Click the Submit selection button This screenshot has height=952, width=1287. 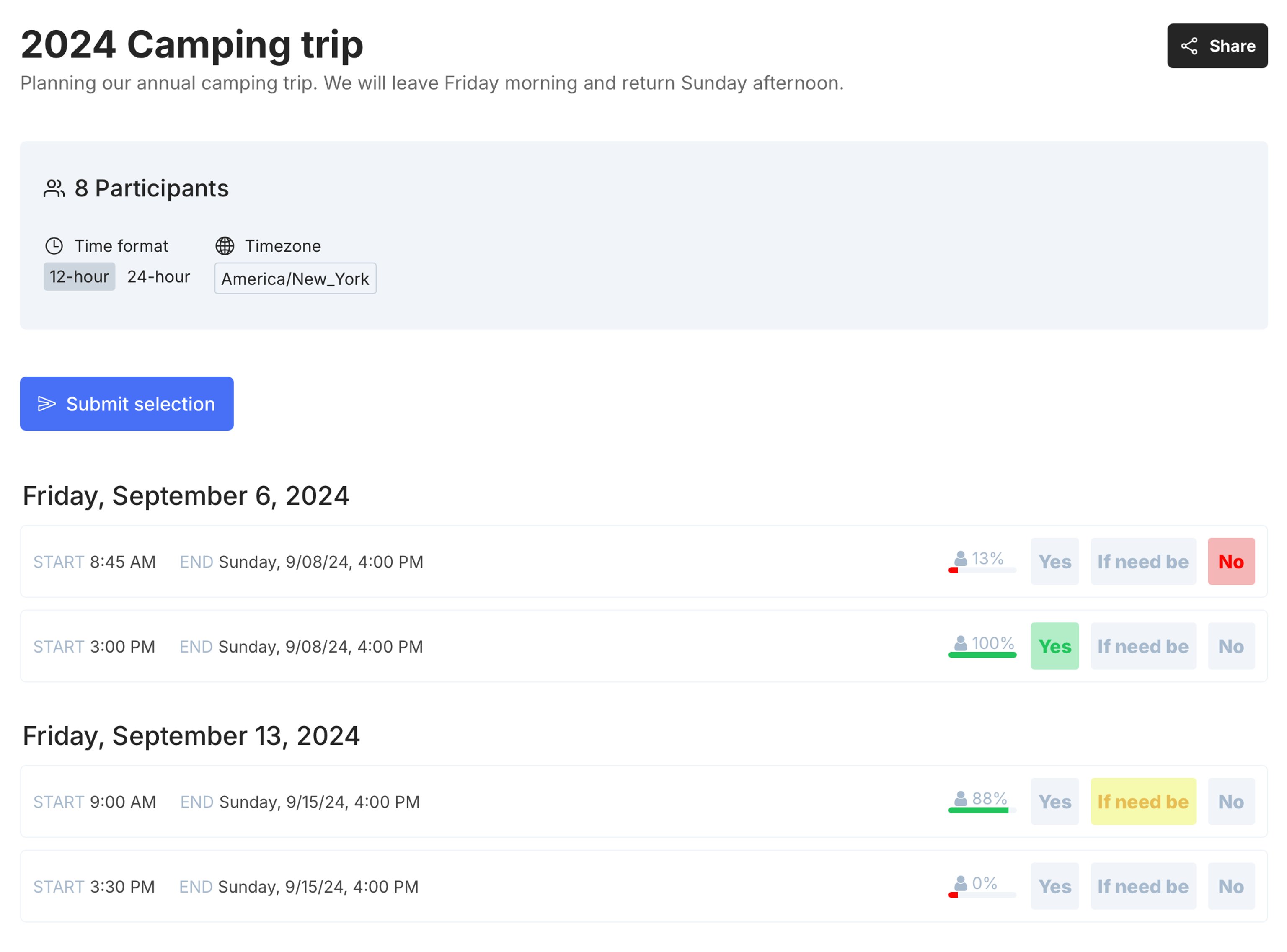tap(126, 403)
